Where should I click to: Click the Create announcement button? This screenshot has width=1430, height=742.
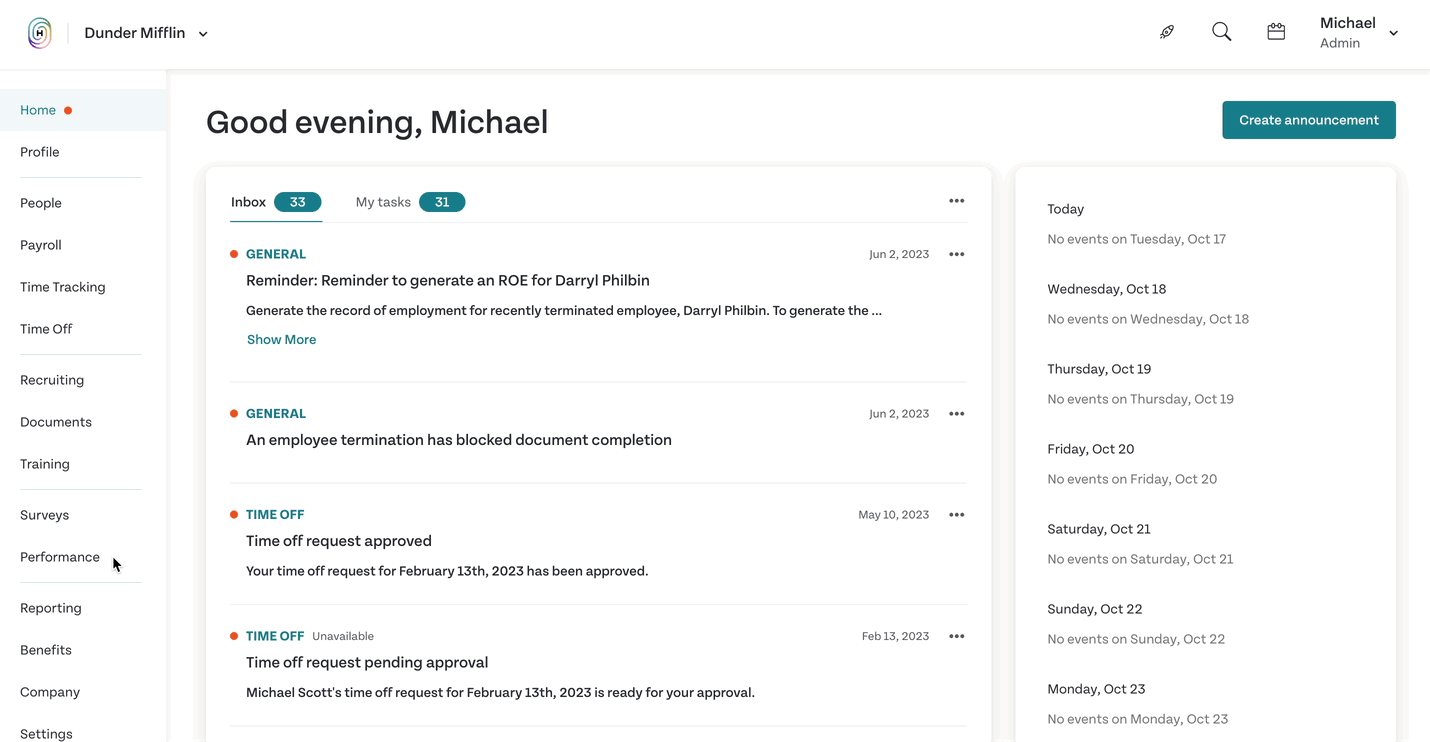[1309, 120]
